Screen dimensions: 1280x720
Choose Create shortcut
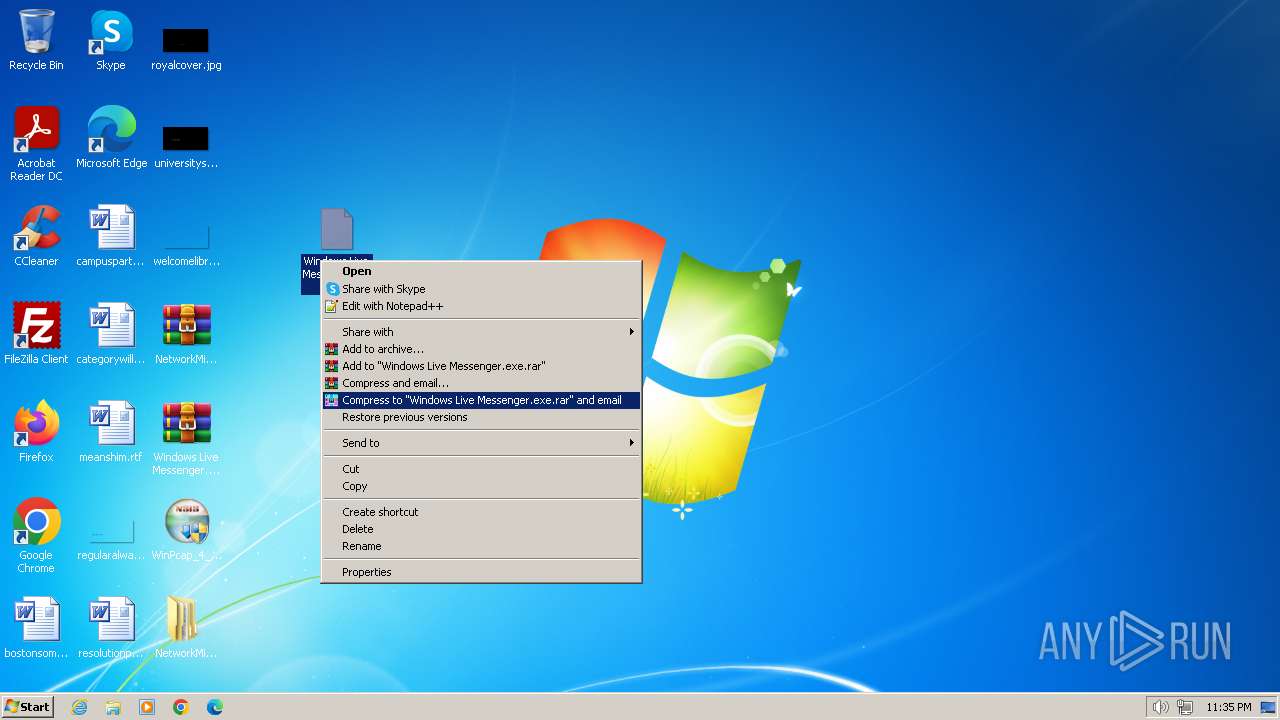481,512
